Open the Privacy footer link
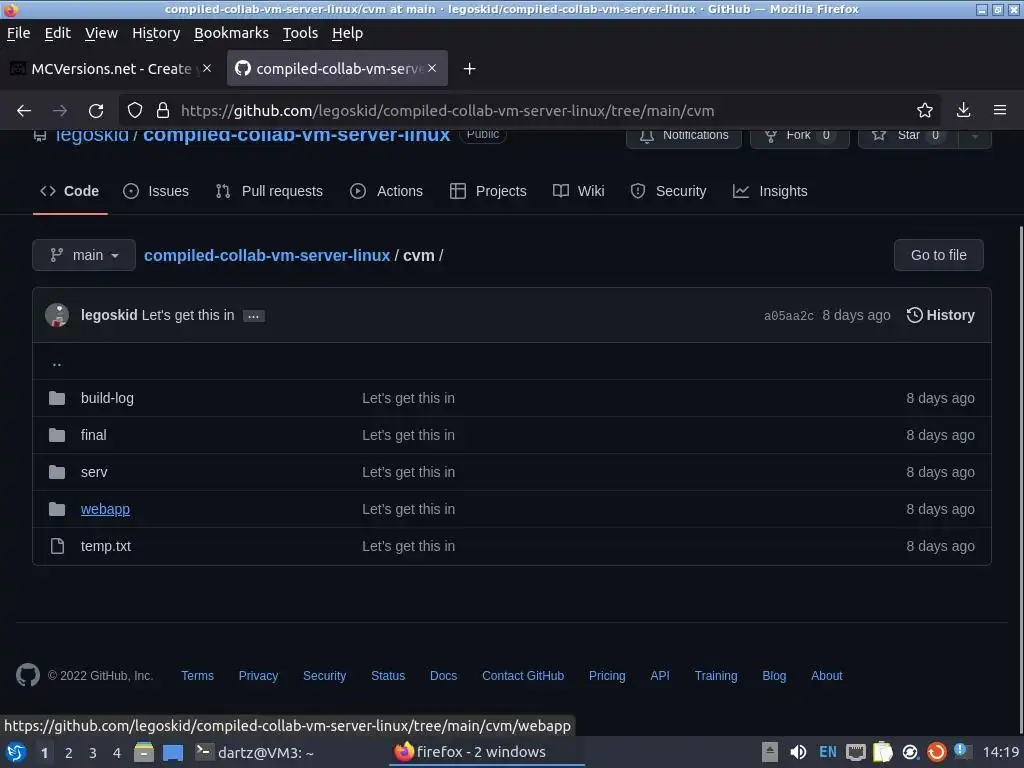The image size is (1024, 768). [x=258, y=676]
